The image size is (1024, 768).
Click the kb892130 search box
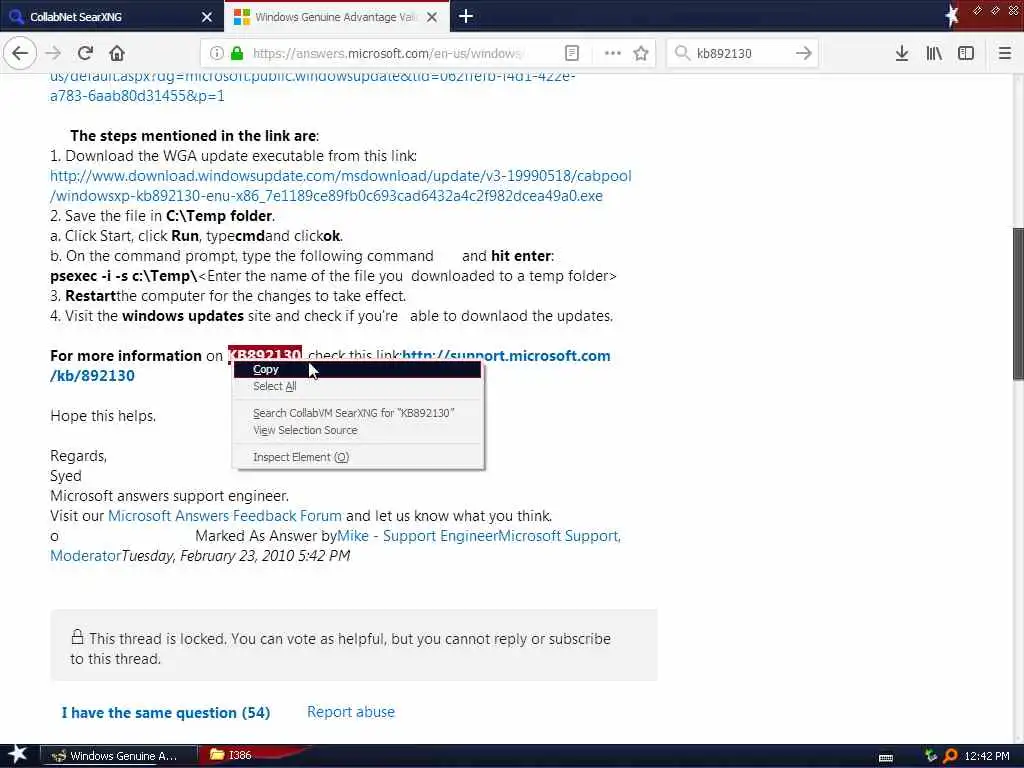741,53
